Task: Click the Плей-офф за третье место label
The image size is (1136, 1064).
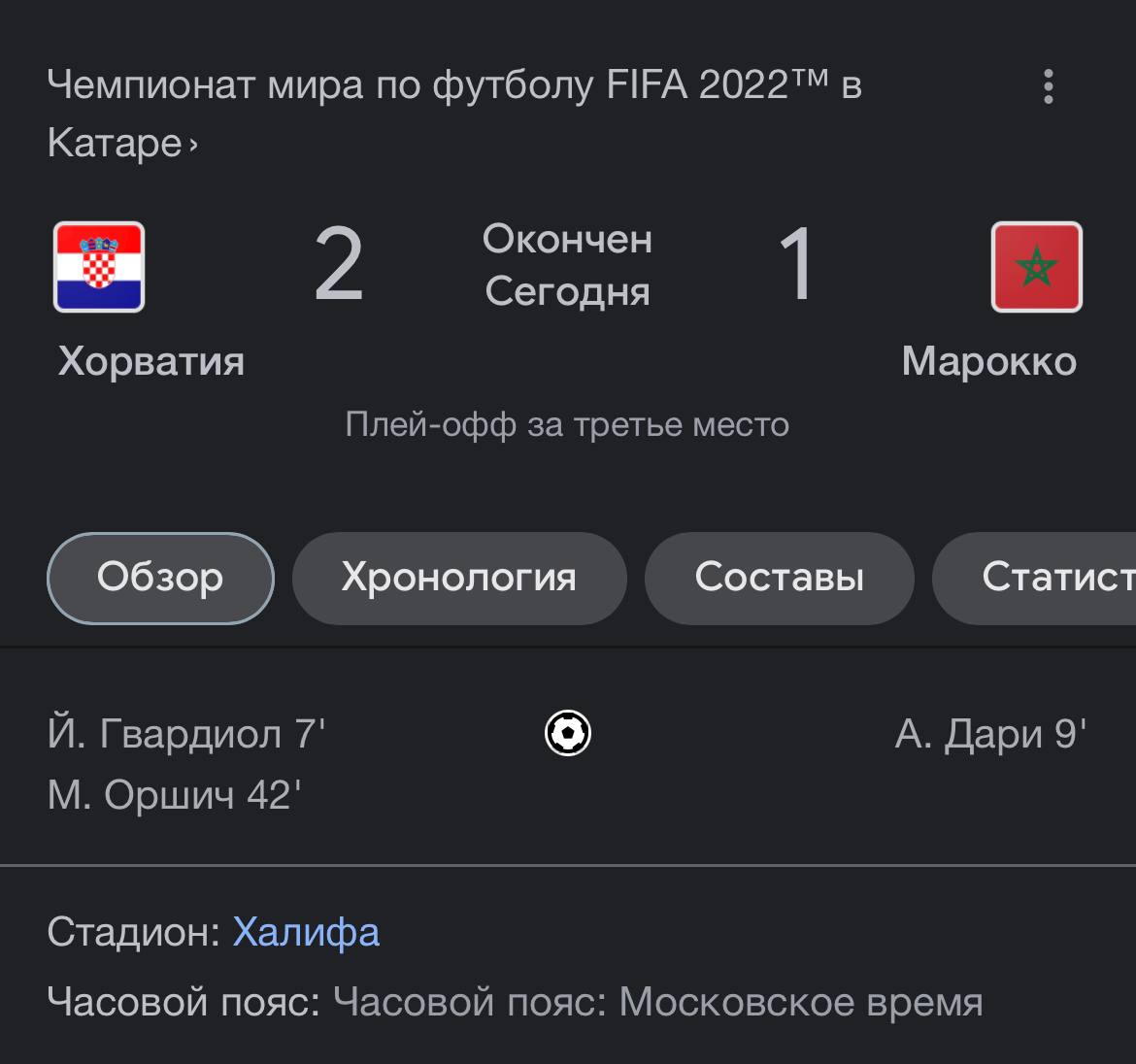Action: click(x=567, y=424)
